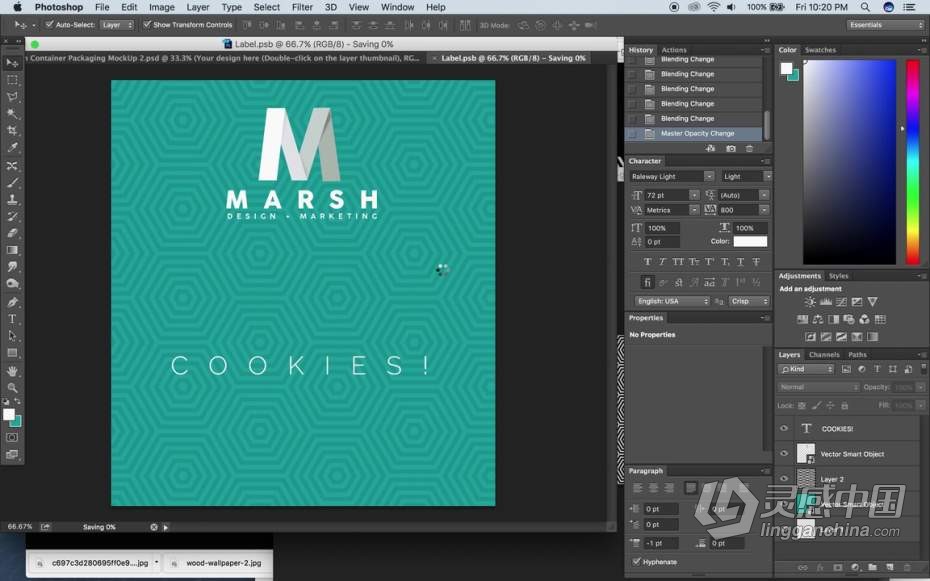The image size is (930, 581).
Task: Toggle Quick Mask mode icon
Action: coord(12,438)
